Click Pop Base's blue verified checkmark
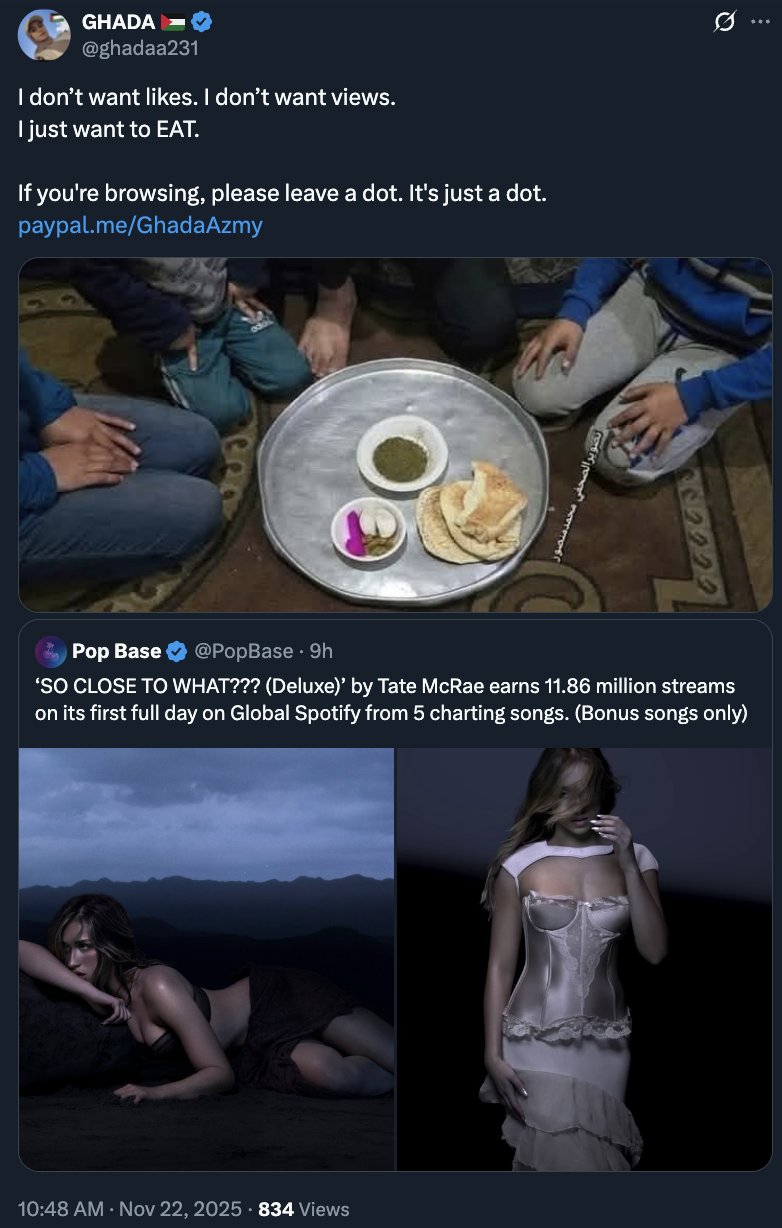782x1228 pixels. click(176, 652)
